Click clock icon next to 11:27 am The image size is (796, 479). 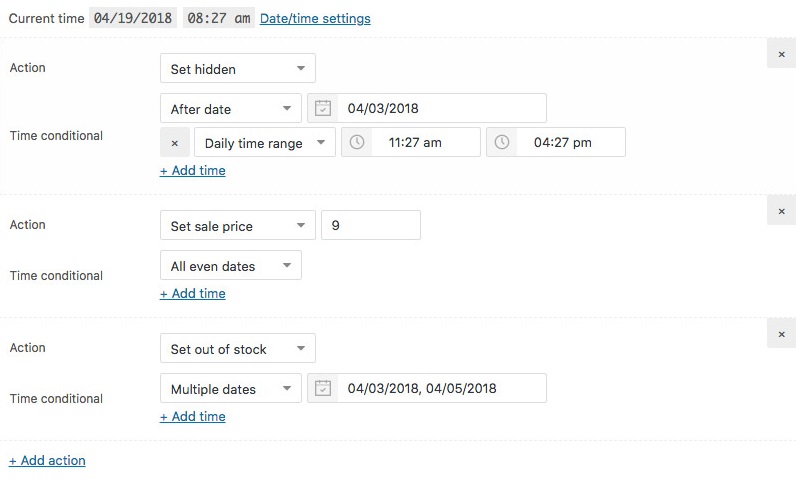(x=357, y=142)
